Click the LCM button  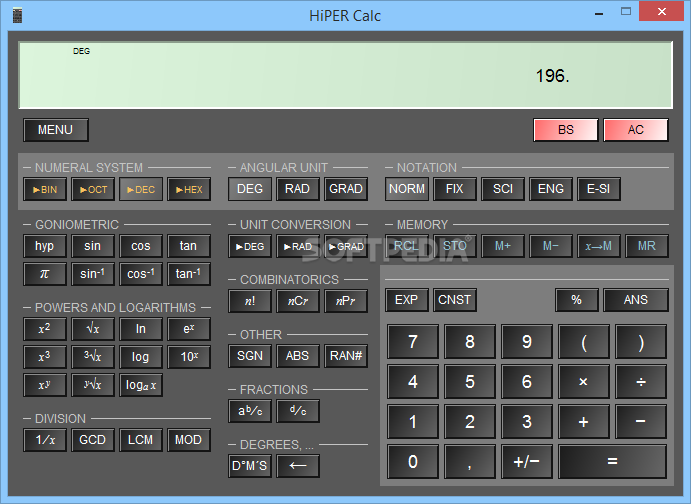click(141, 440)
